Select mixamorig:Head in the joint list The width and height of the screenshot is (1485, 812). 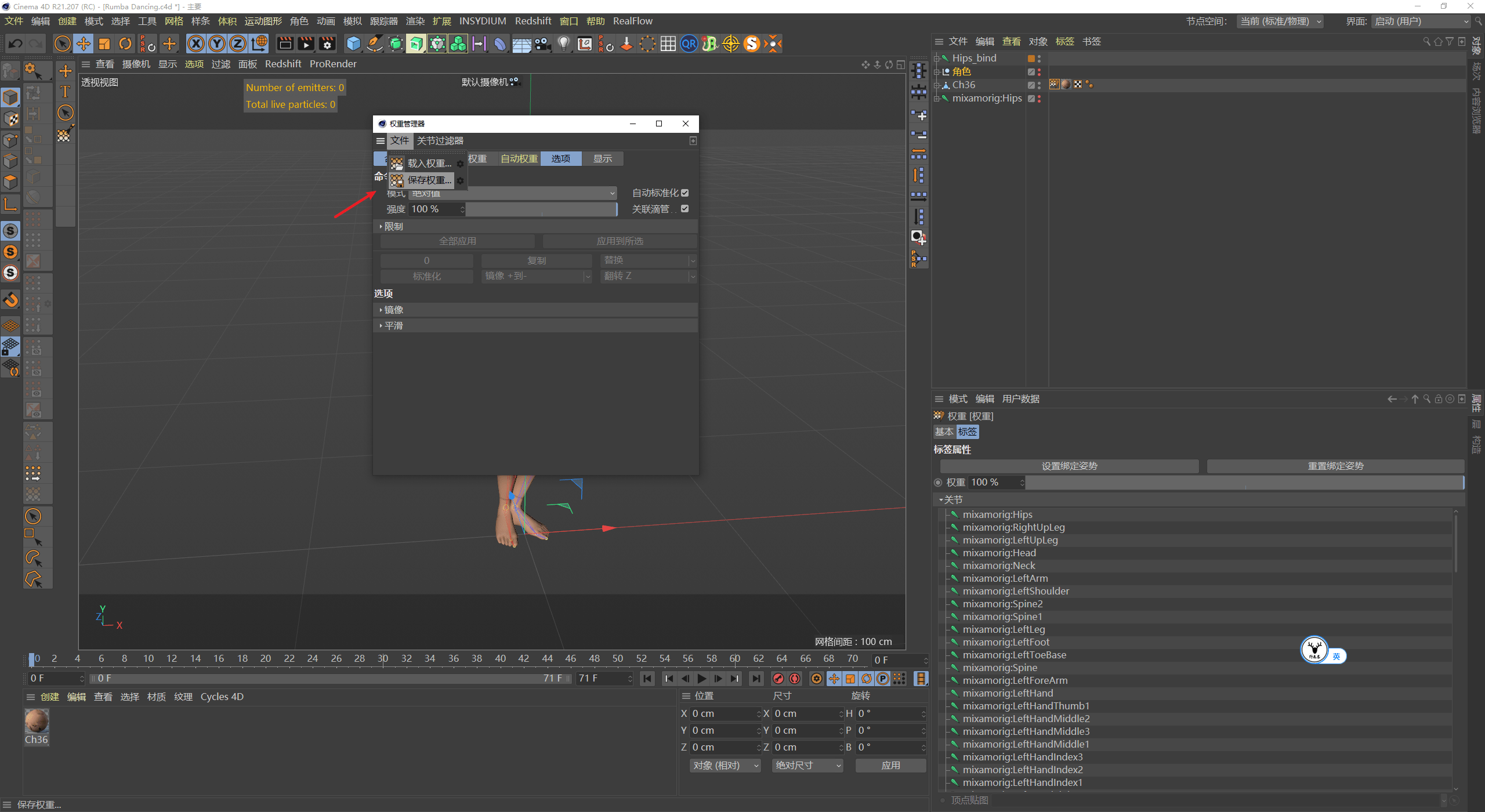(x=999, y=553)
